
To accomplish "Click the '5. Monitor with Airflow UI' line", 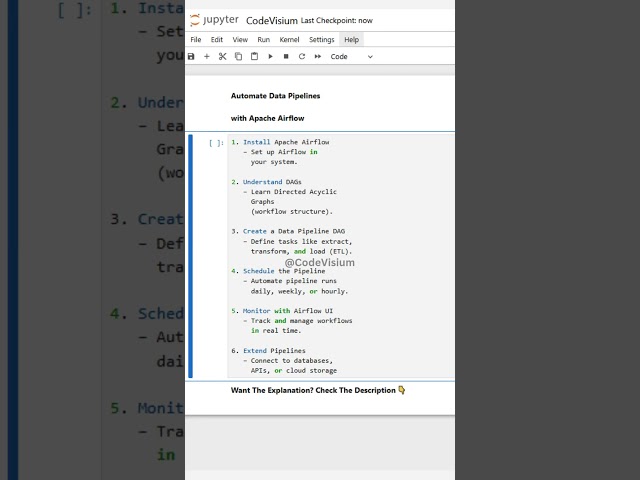I will (282, 311).
